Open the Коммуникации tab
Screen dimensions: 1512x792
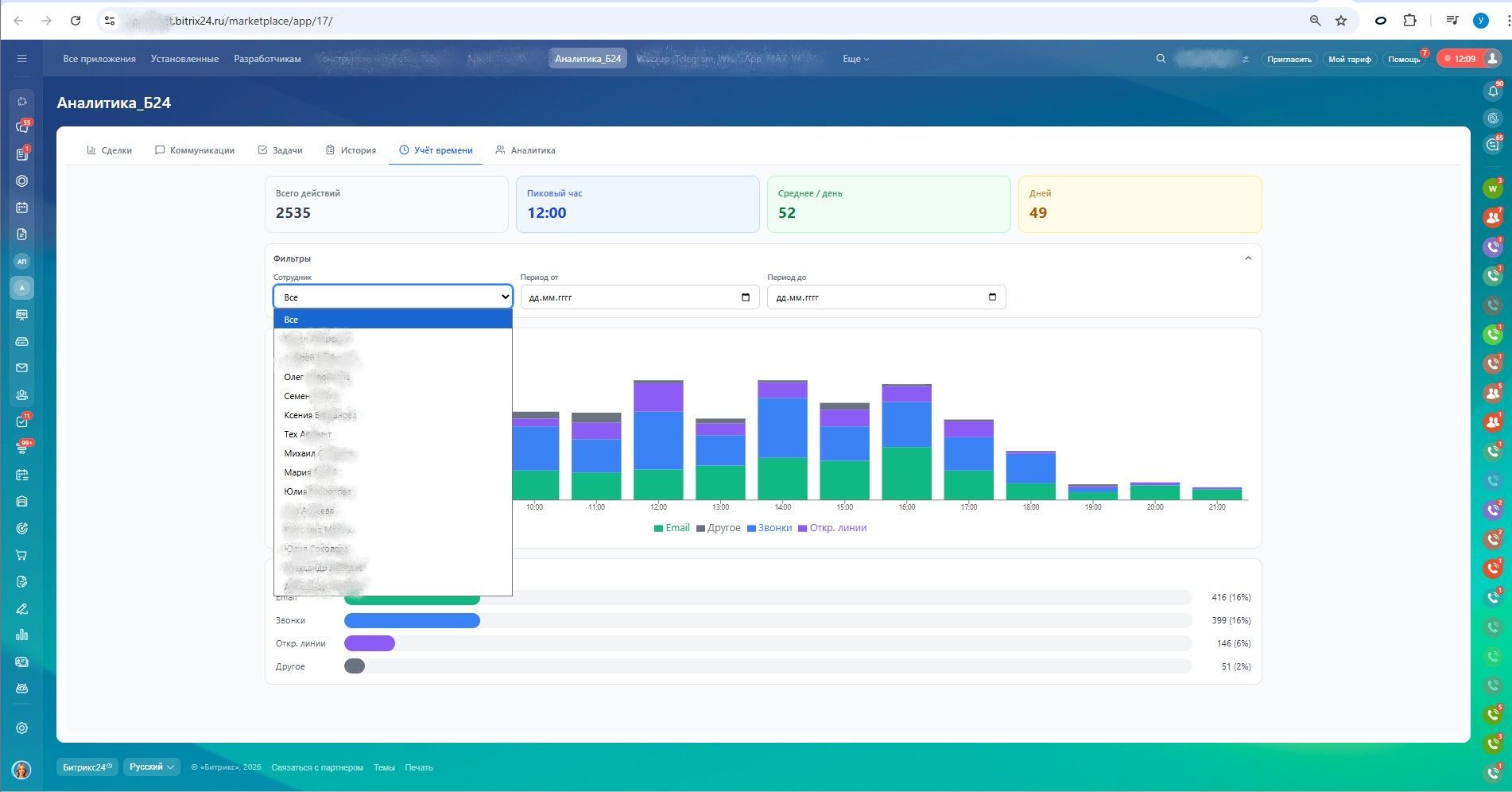click(195, 150)
